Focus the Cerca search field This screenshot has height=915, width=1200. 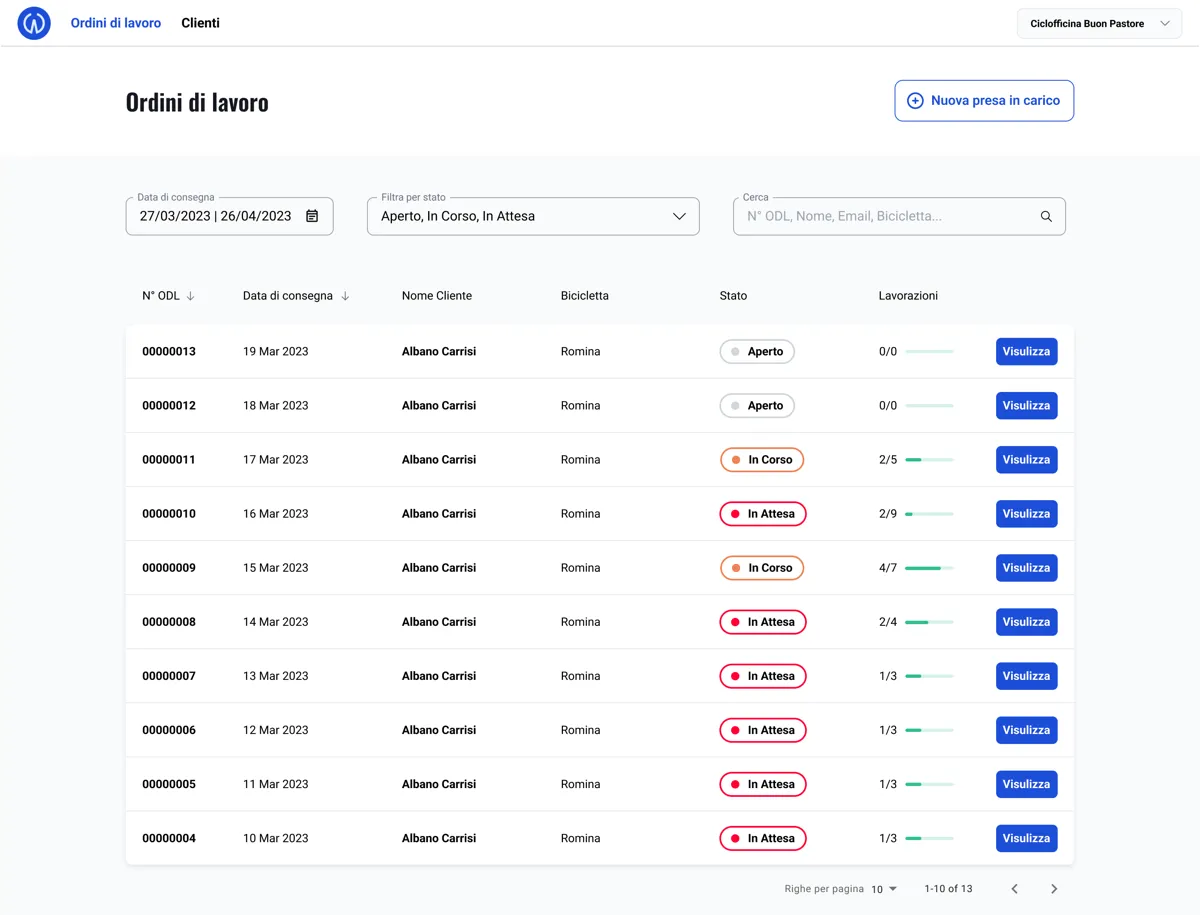[899, 216]
